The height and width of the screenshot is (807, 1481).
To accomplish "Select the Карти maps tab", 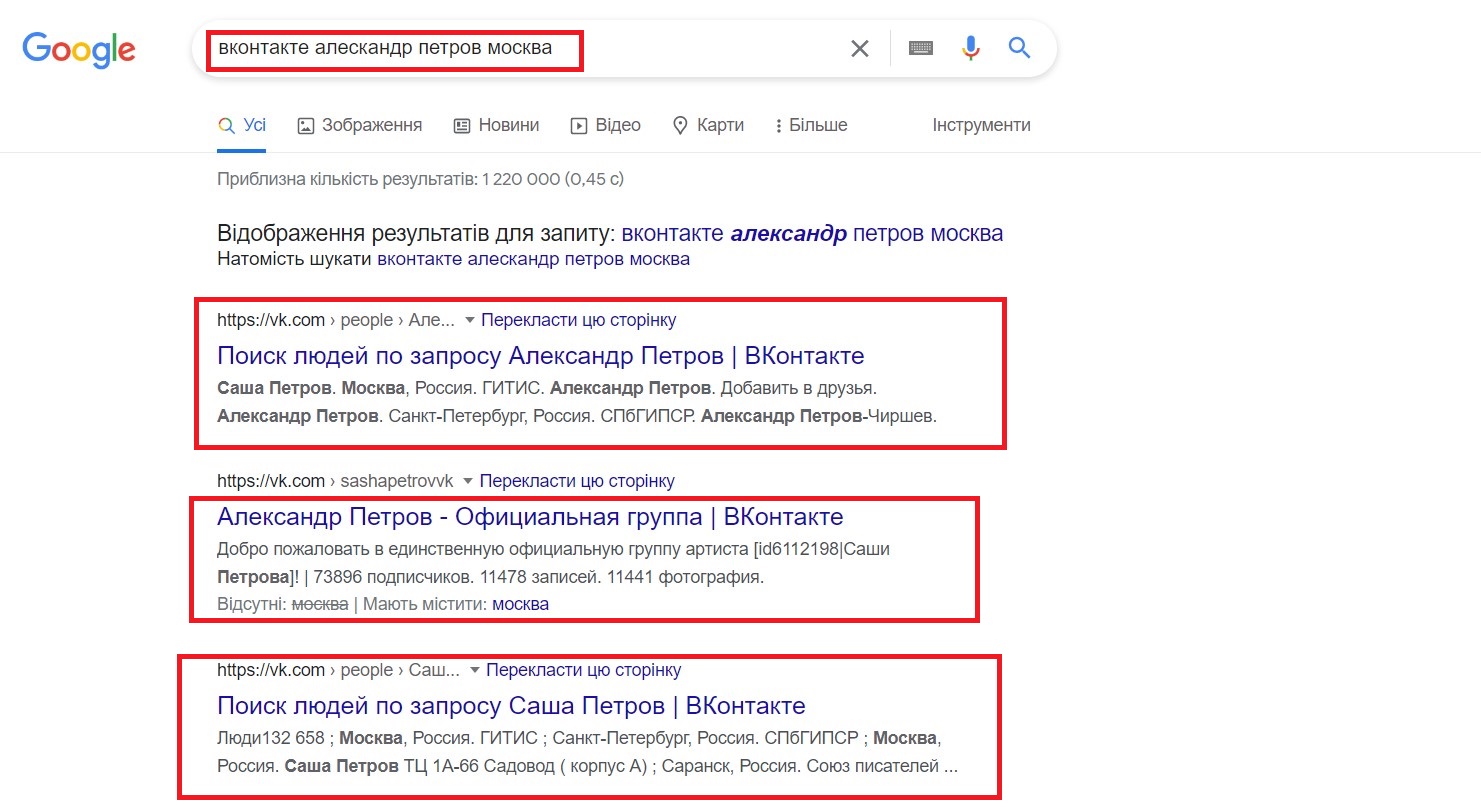I will pos(708,125).
